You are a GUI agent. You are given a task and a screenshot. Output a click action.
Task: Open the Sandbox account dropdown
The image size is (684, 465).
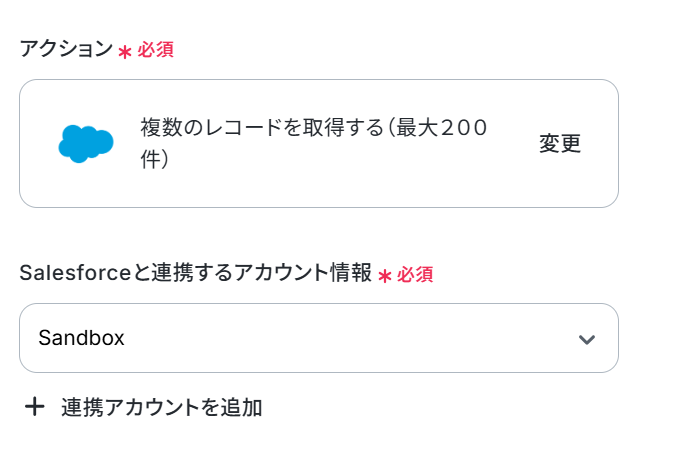point(319,338)
